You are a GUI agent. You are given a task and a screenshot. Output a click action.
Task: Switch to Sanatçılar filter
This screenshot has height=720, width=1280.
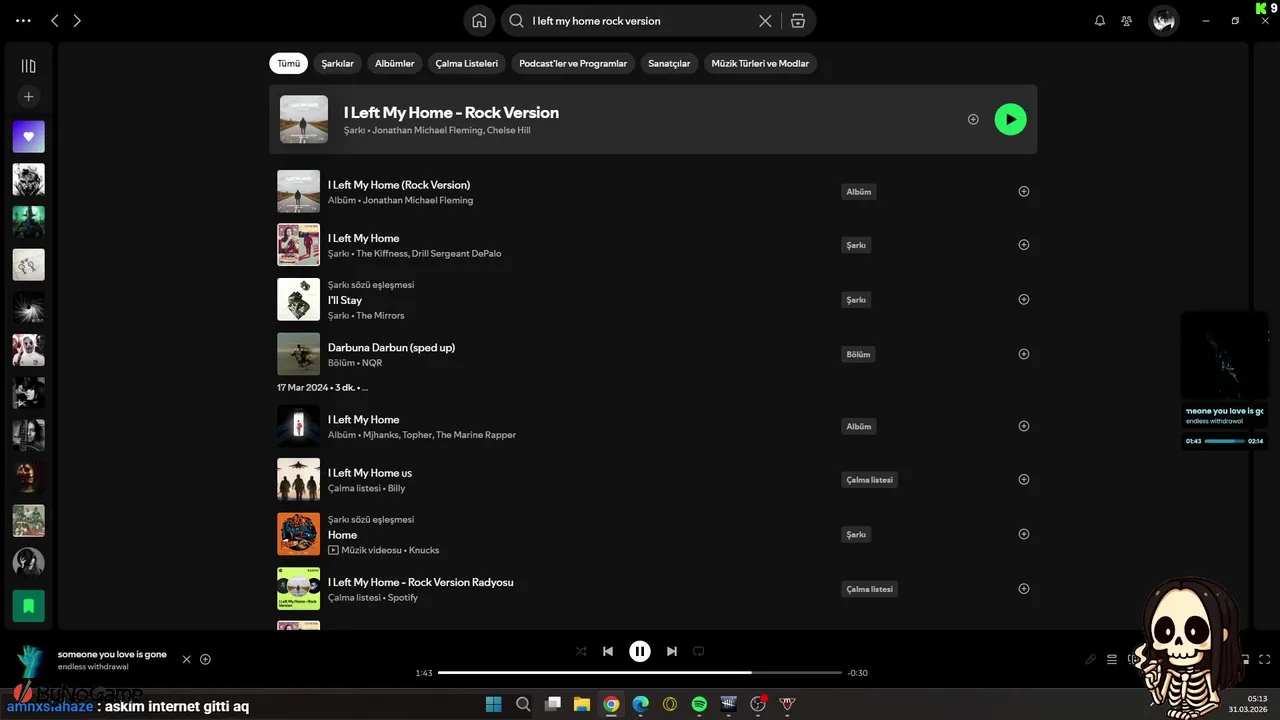(669, 63)
